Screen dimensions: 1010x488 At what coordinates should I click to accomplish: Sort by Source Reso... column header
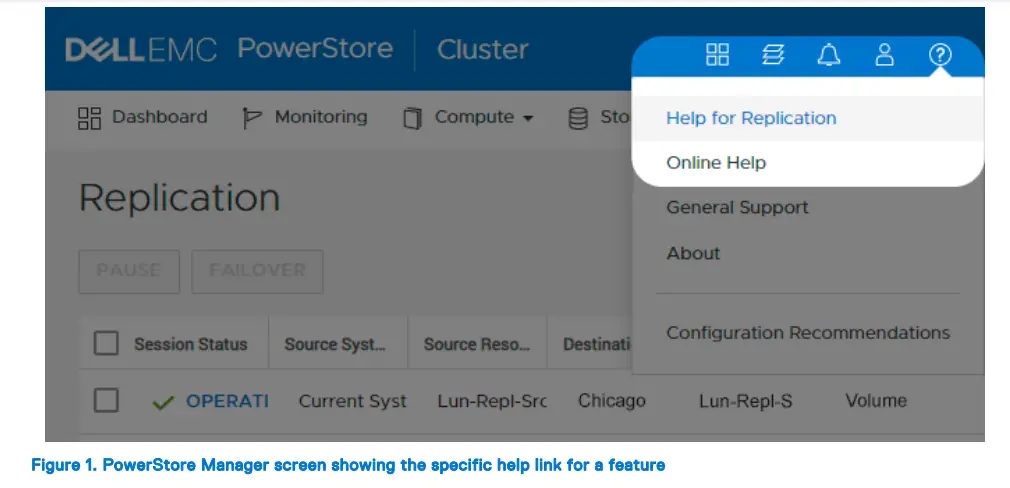[x=476, y=344]
